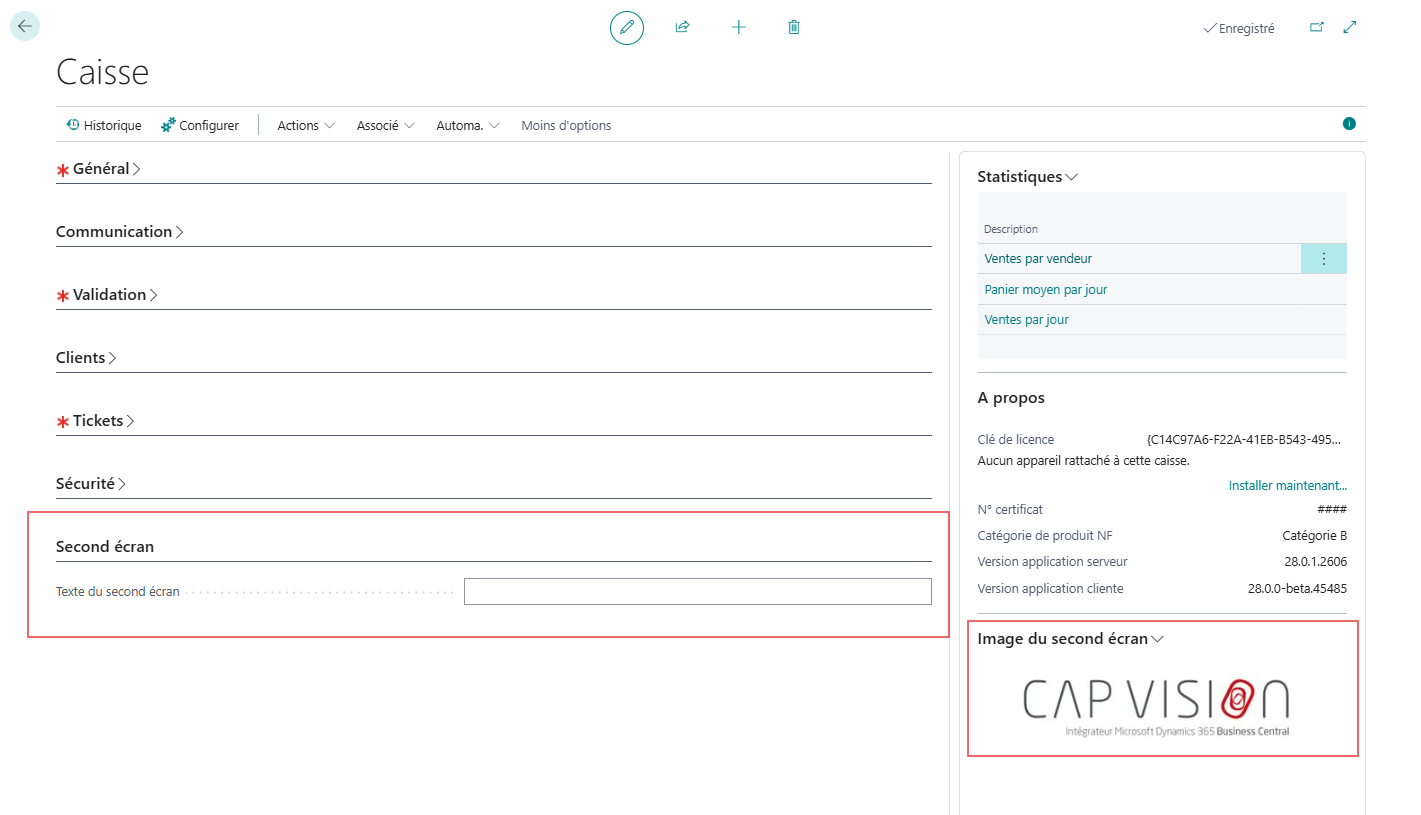Click Installer maintenant link
The image size is (1421, 815).
coord(1288,486)
